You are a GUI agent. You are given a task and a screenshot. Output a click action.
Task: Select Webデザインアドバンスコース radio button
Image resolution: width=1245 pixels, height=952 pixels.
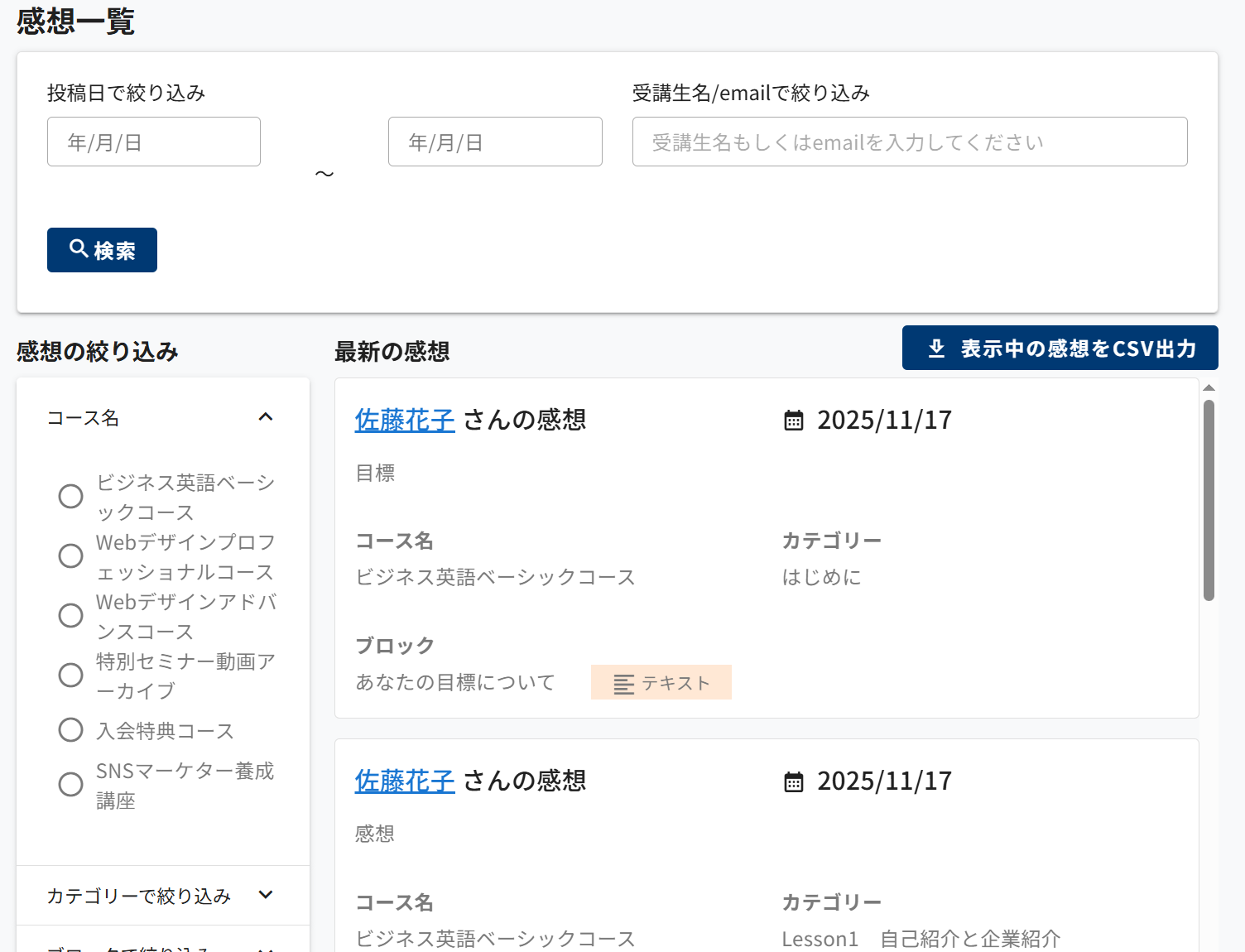pyautogui.click(x=71, y=616)
